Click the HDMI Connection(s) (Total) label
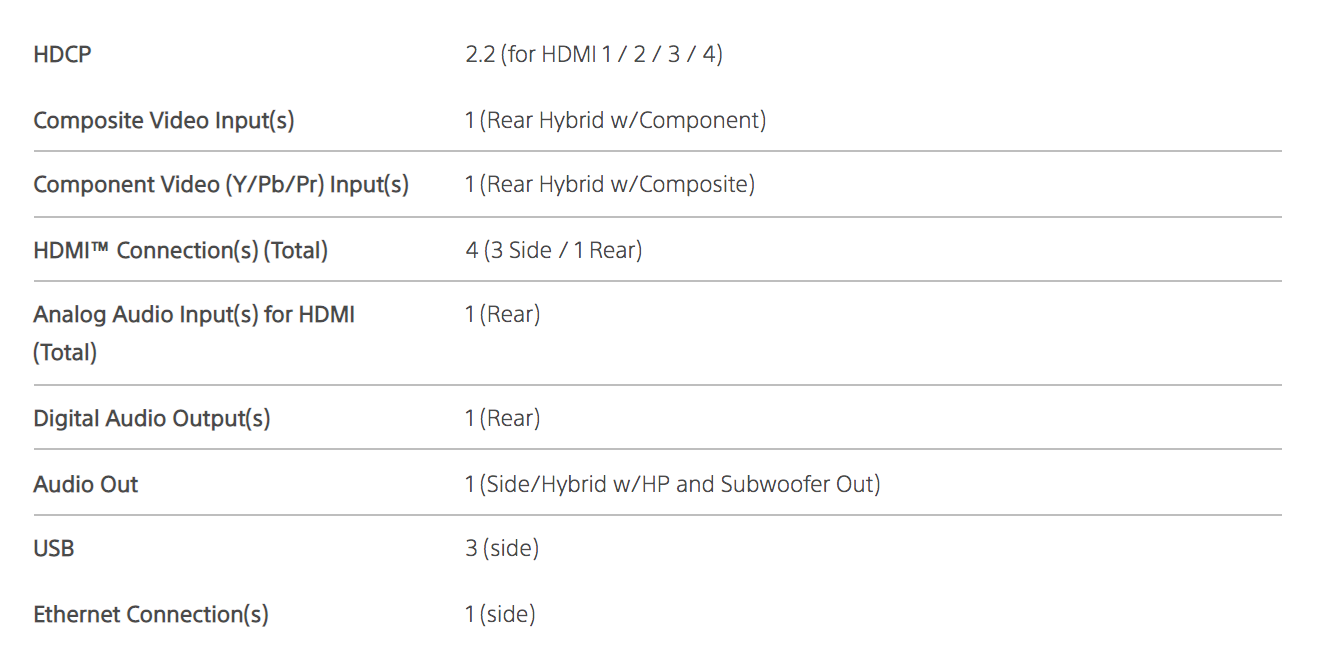This screenshot has height=660, width=1318. (180, 250)
